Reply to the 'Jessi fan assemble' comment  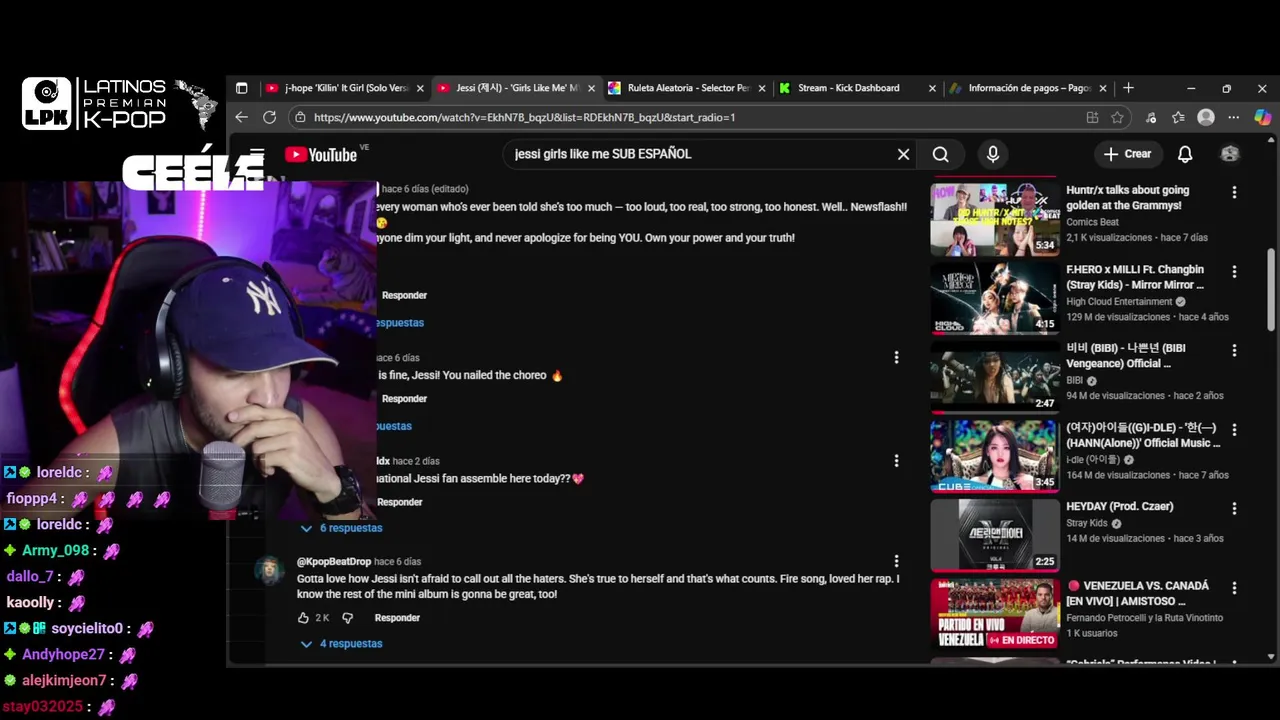tap(400, 502)
